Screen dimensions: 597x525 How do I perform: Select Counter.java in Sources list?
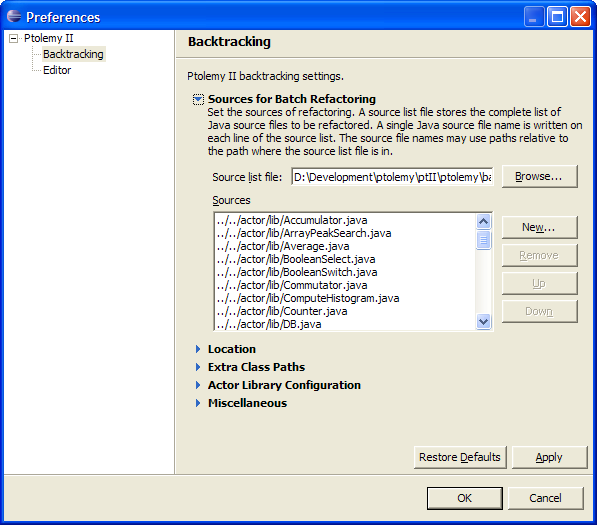point(282,311)
